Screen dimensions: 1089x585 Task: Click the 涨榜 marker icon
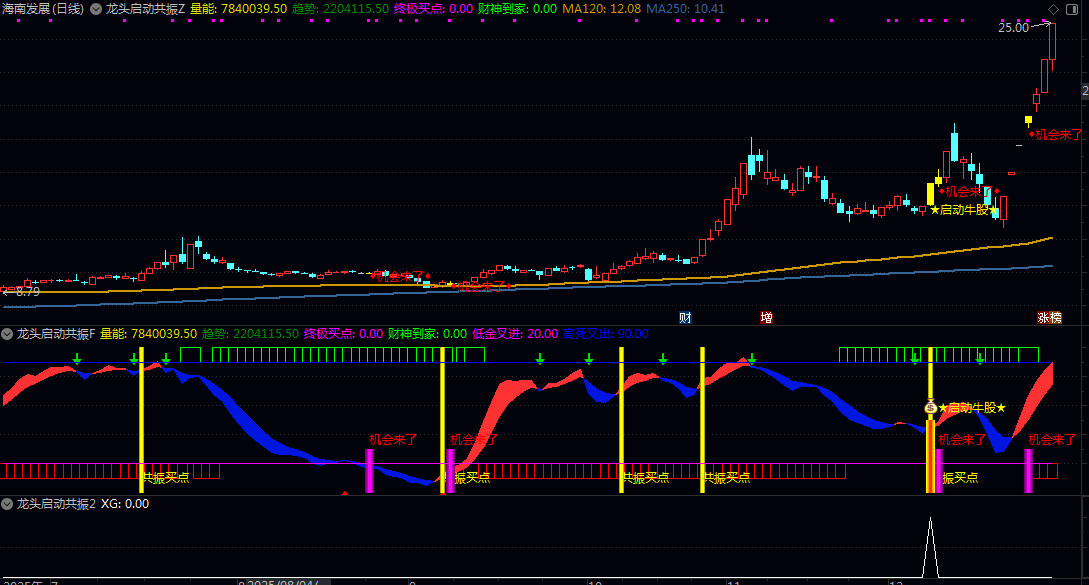click(1049, 318)
